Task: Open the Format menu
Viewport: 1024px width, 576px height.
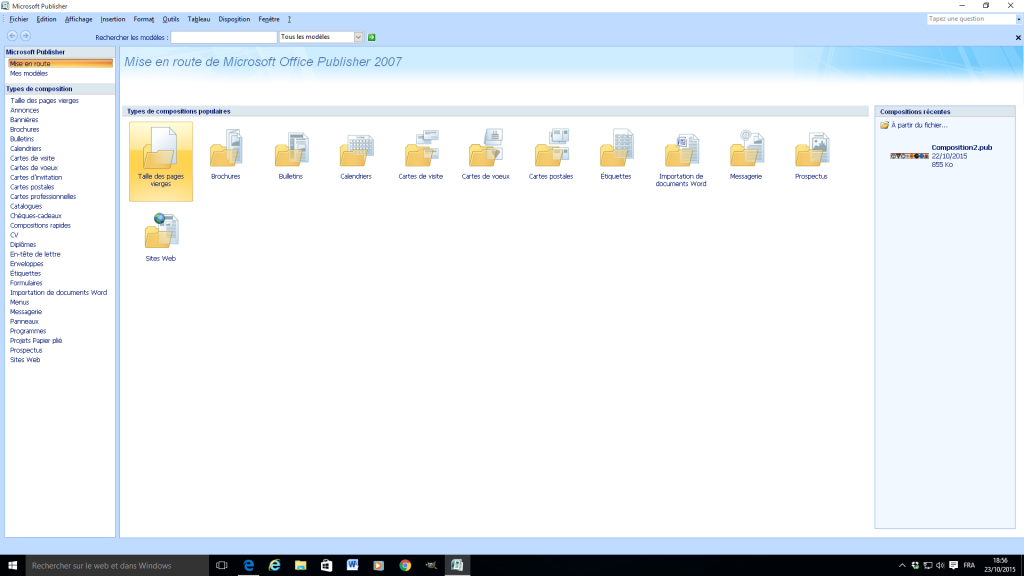Action: click(x=144, y=20)
